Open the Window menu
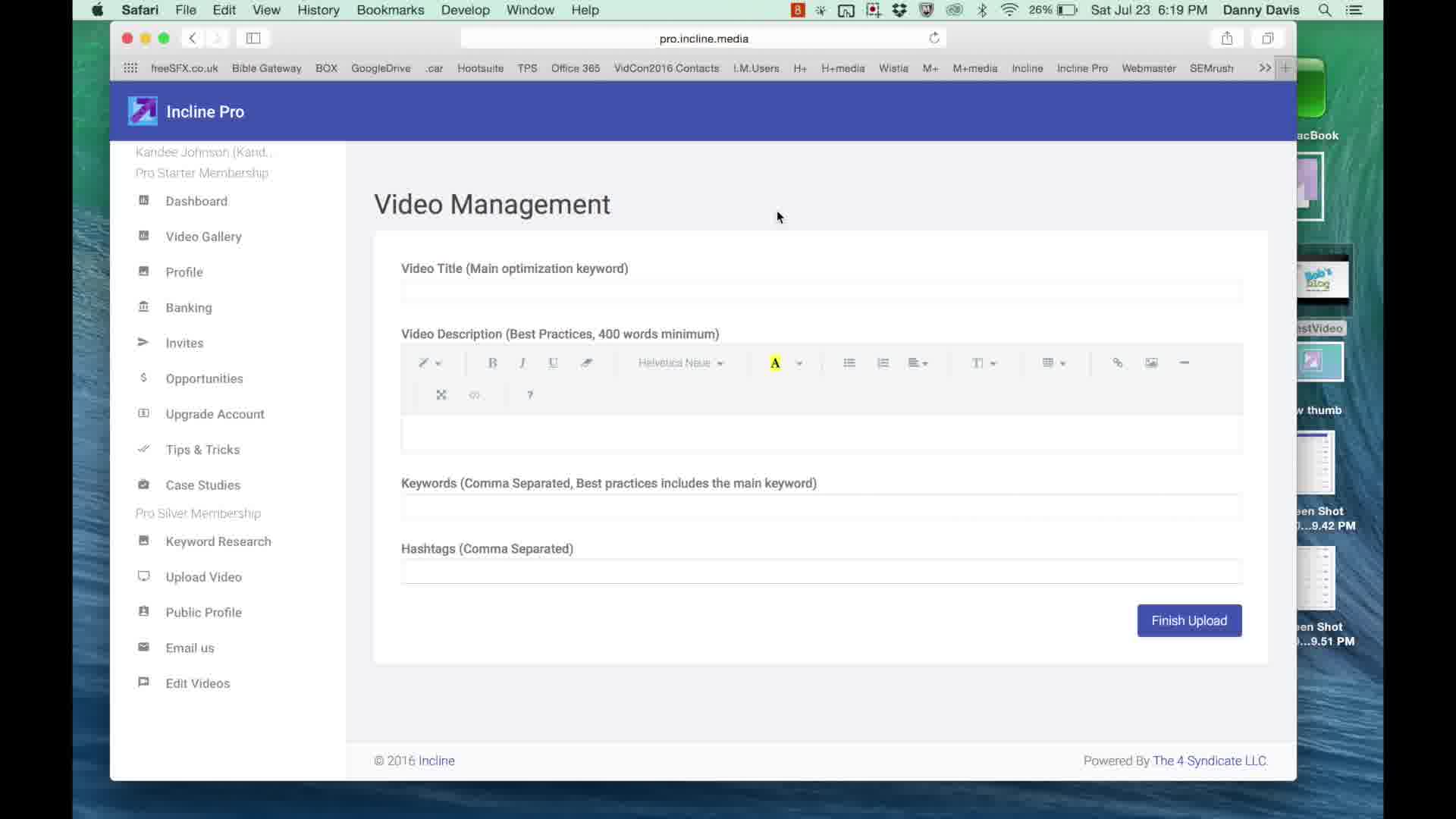1456x819 pixels. coord(530,10)
